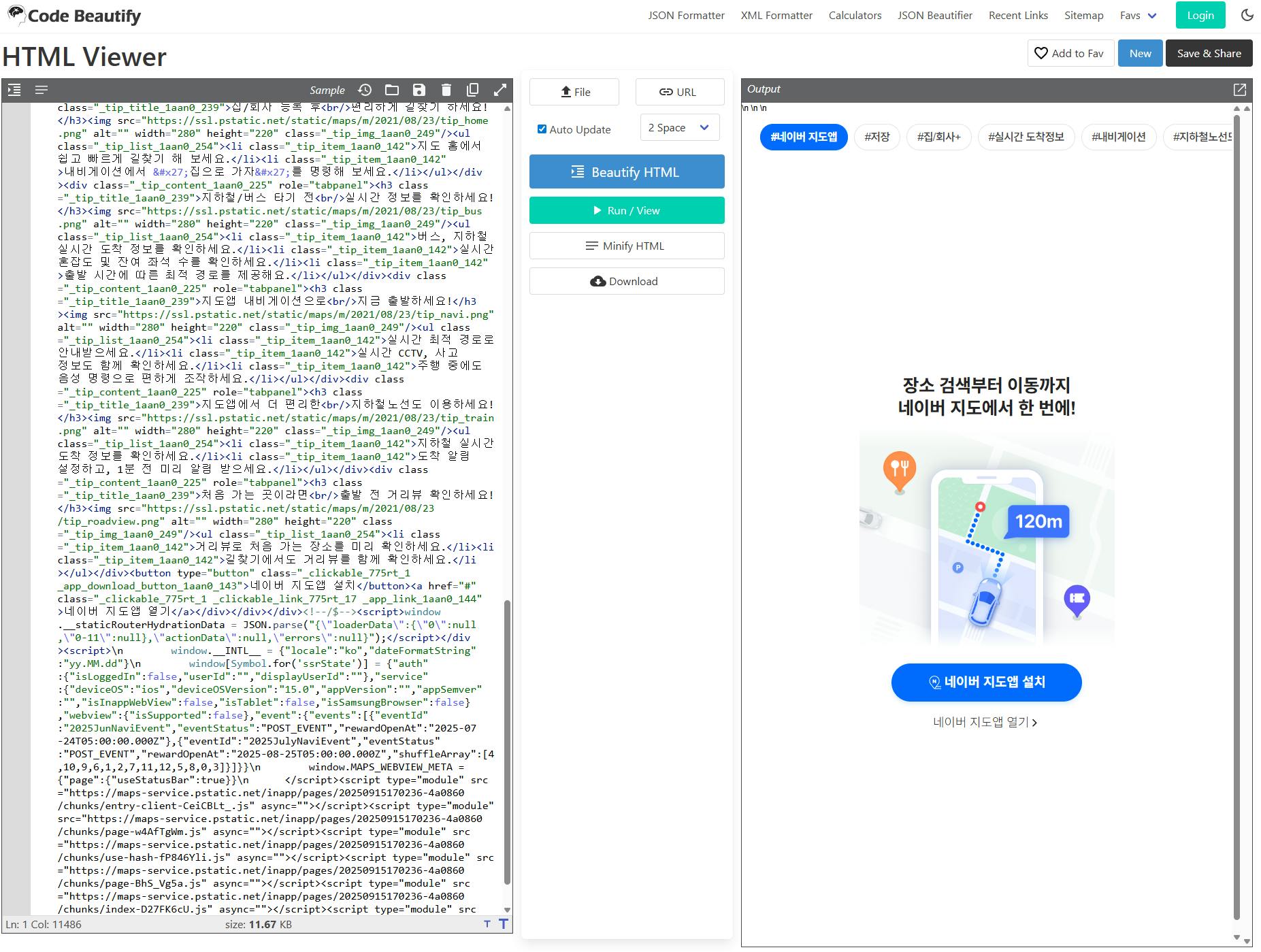Increase editor font size with large T

(504, 924)
